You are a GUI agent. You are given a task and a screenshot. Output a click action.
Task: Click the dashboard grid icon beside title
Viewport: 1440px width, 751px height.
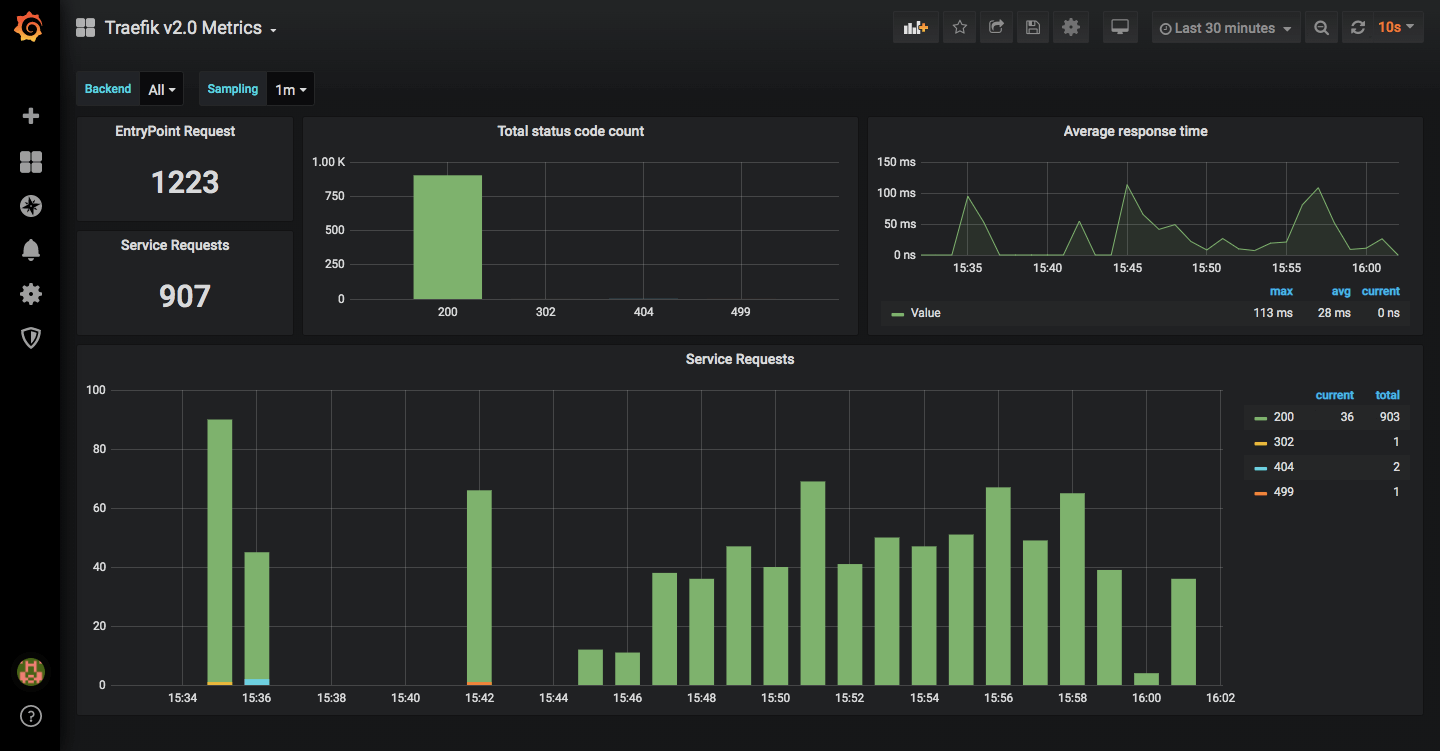click(86, 28)
